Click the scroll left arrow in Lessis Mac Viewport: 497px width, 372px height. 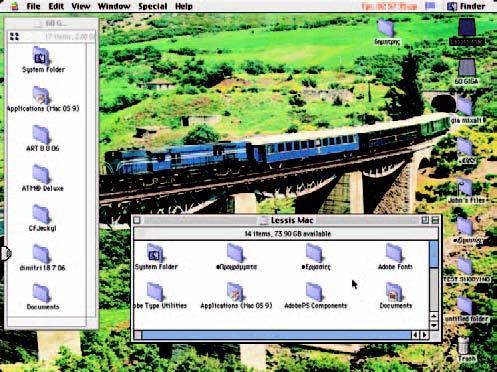pos(415,335)
